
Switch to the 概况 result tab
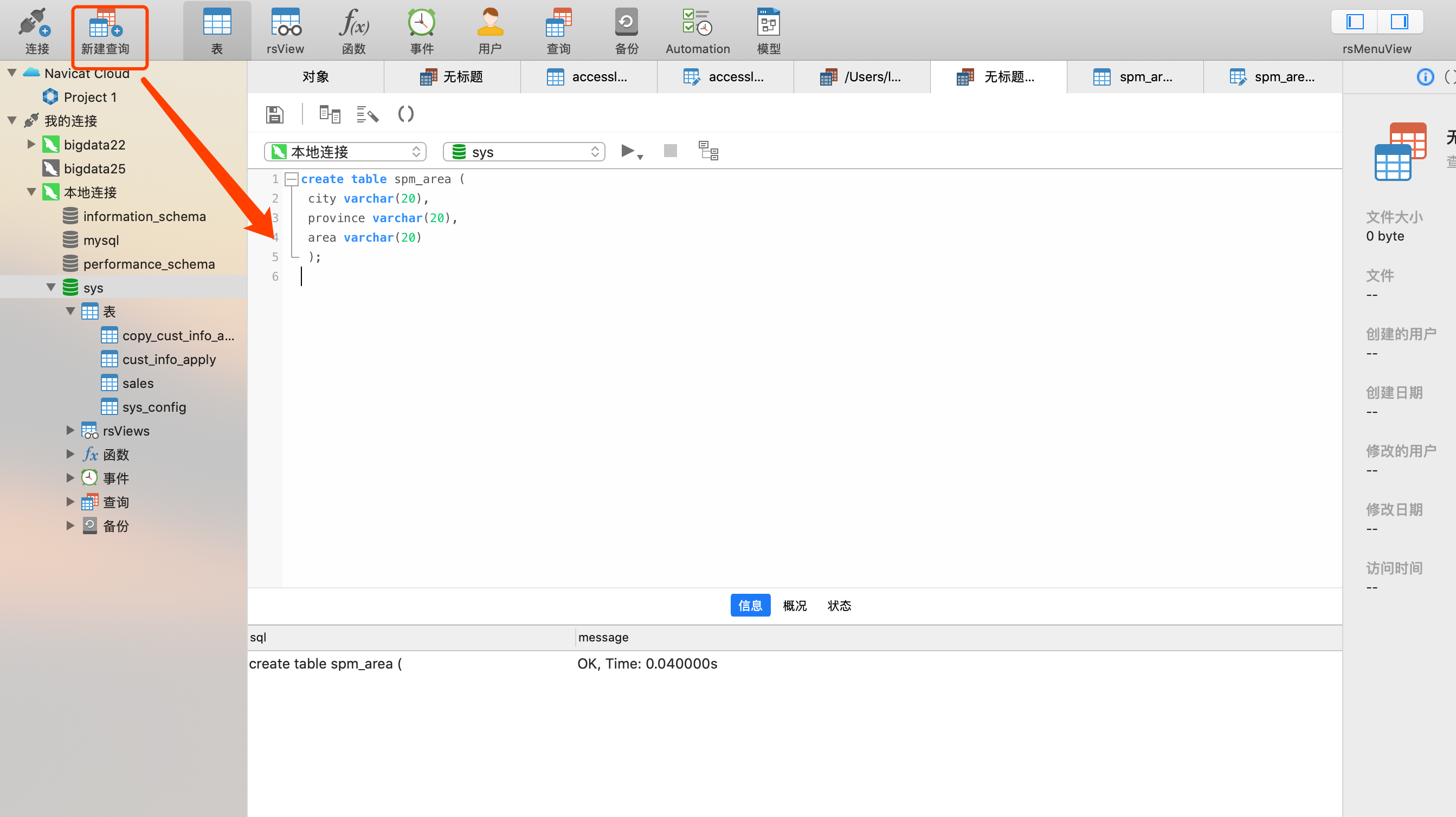click(x=794, y=606)
